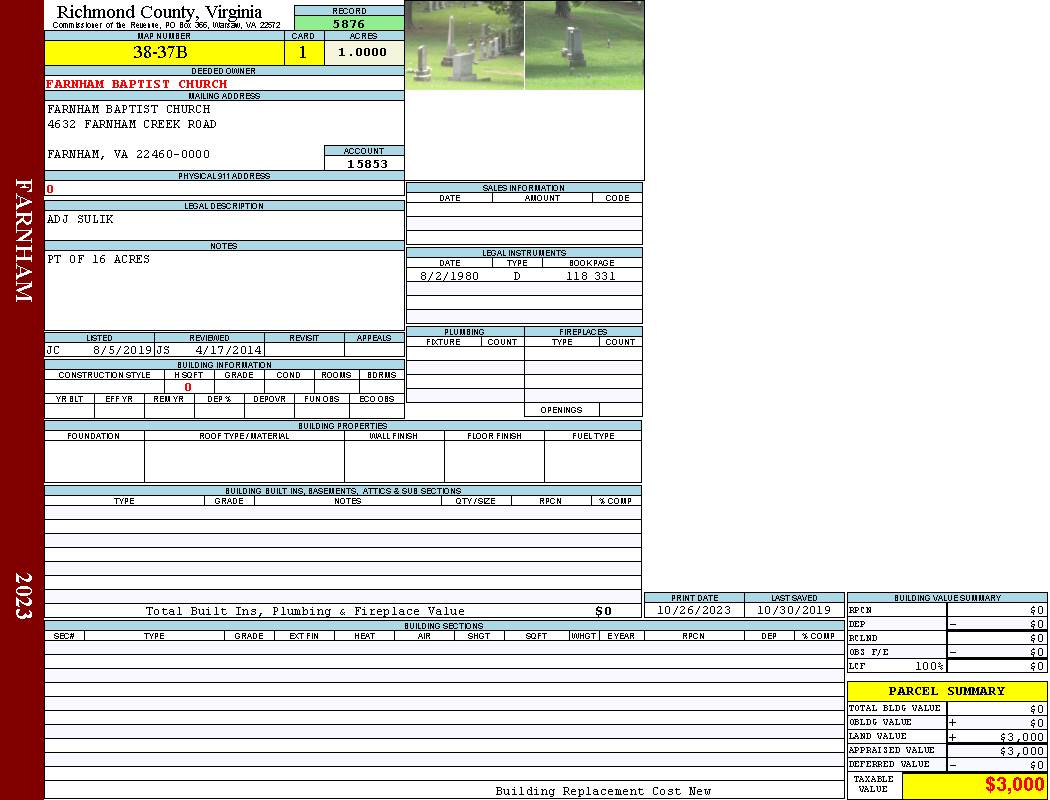Select the acres value 1.0000

point(362,53)
